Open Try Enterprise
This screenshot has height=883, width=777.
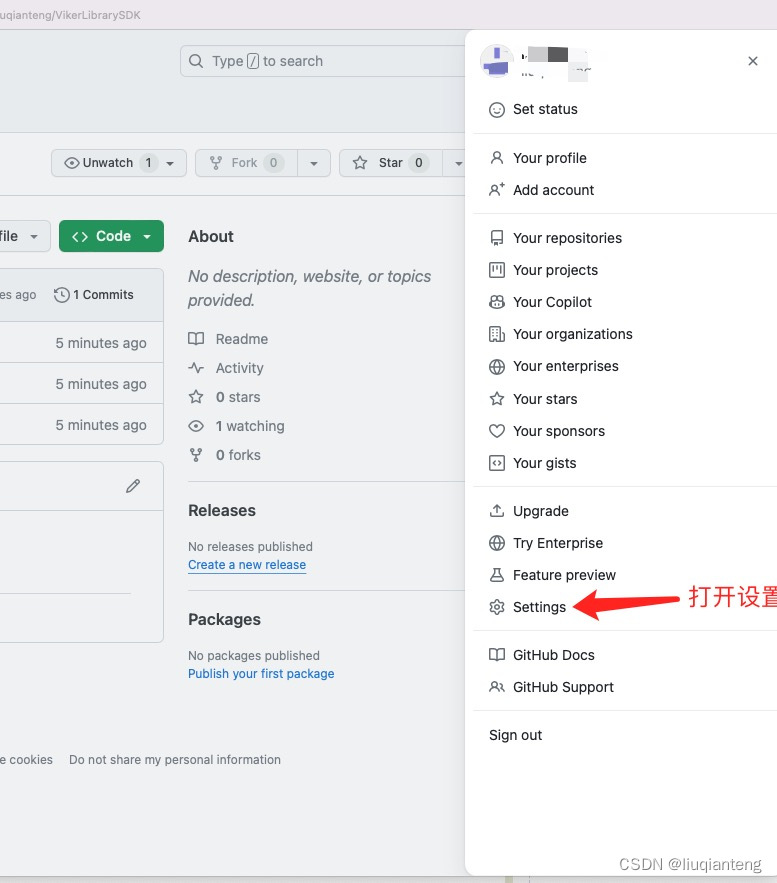(x=557, y=543)
